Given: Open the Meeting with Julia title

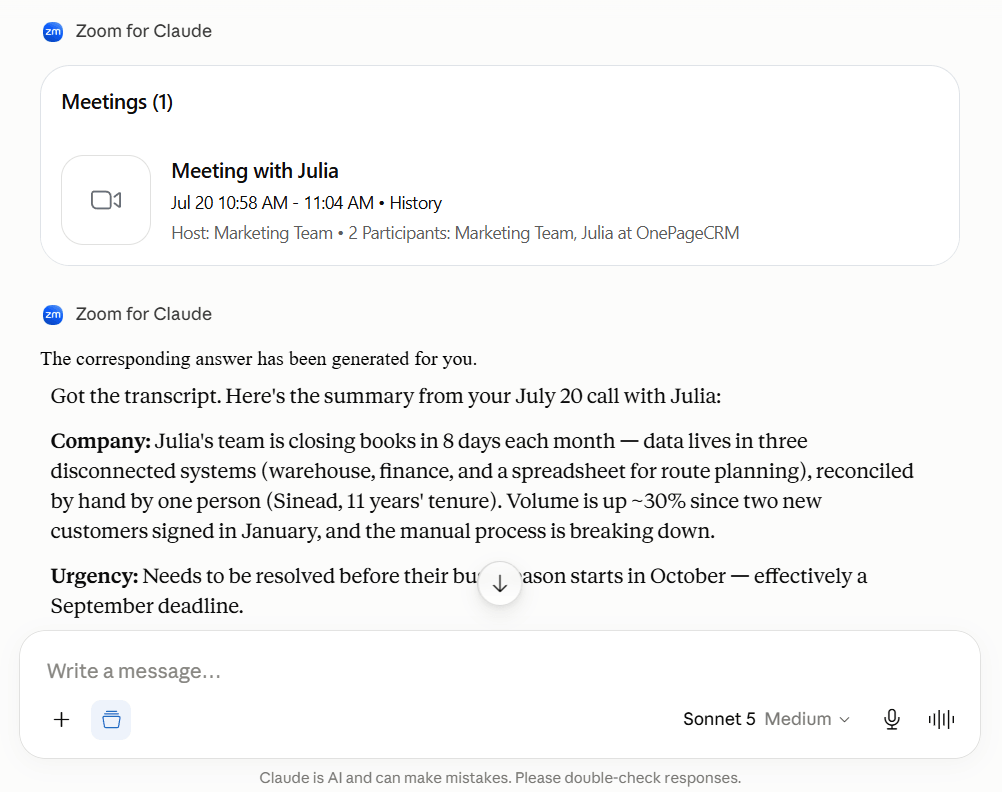Looking at the screenshot, I should click(x=255, y=171).
